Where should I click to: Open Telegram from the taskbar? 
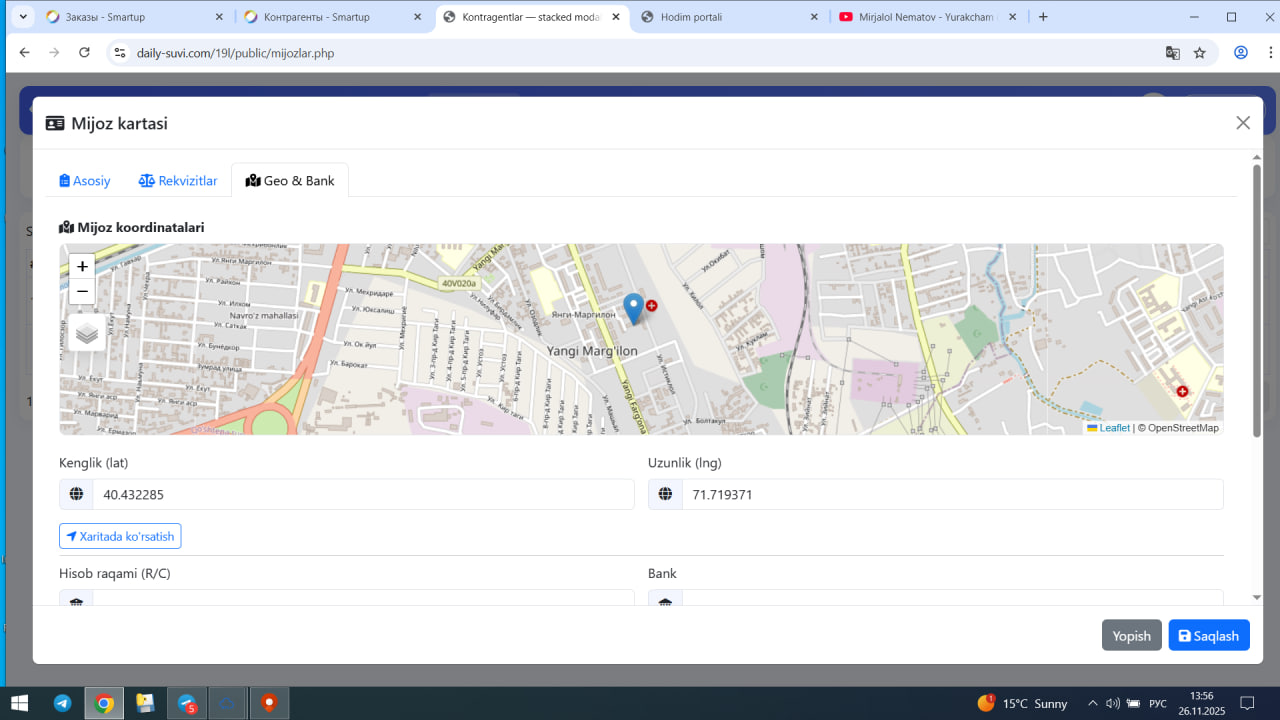[62, 703]
